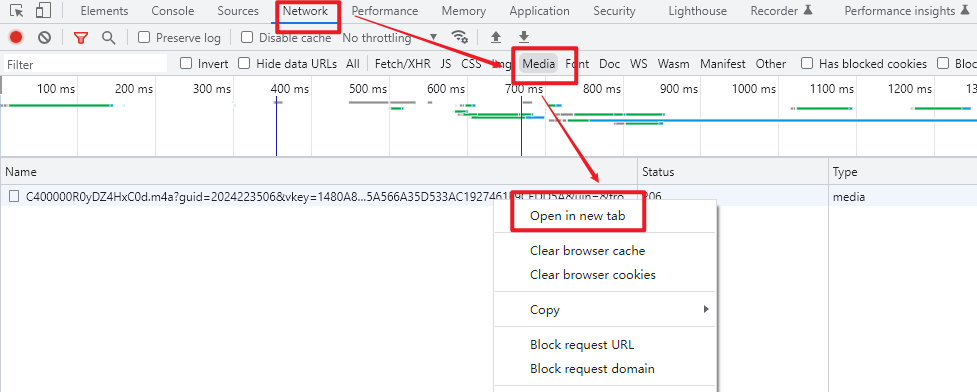The image size is (977, 392).
Task: Open the Lighthouse tab
Action: point(697,11)
